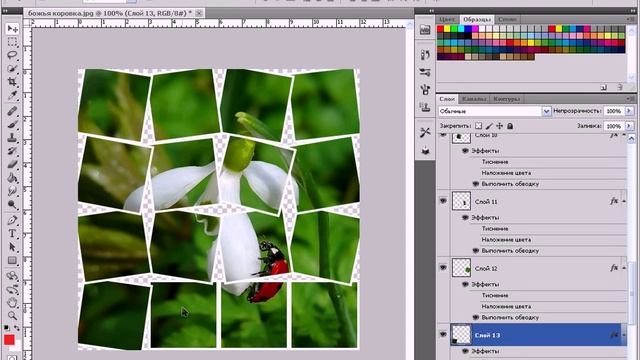This screenshot has width=640, height=360.
Task: Select the 3D Camera Orbit tool
Action: [x=12, y=289]
